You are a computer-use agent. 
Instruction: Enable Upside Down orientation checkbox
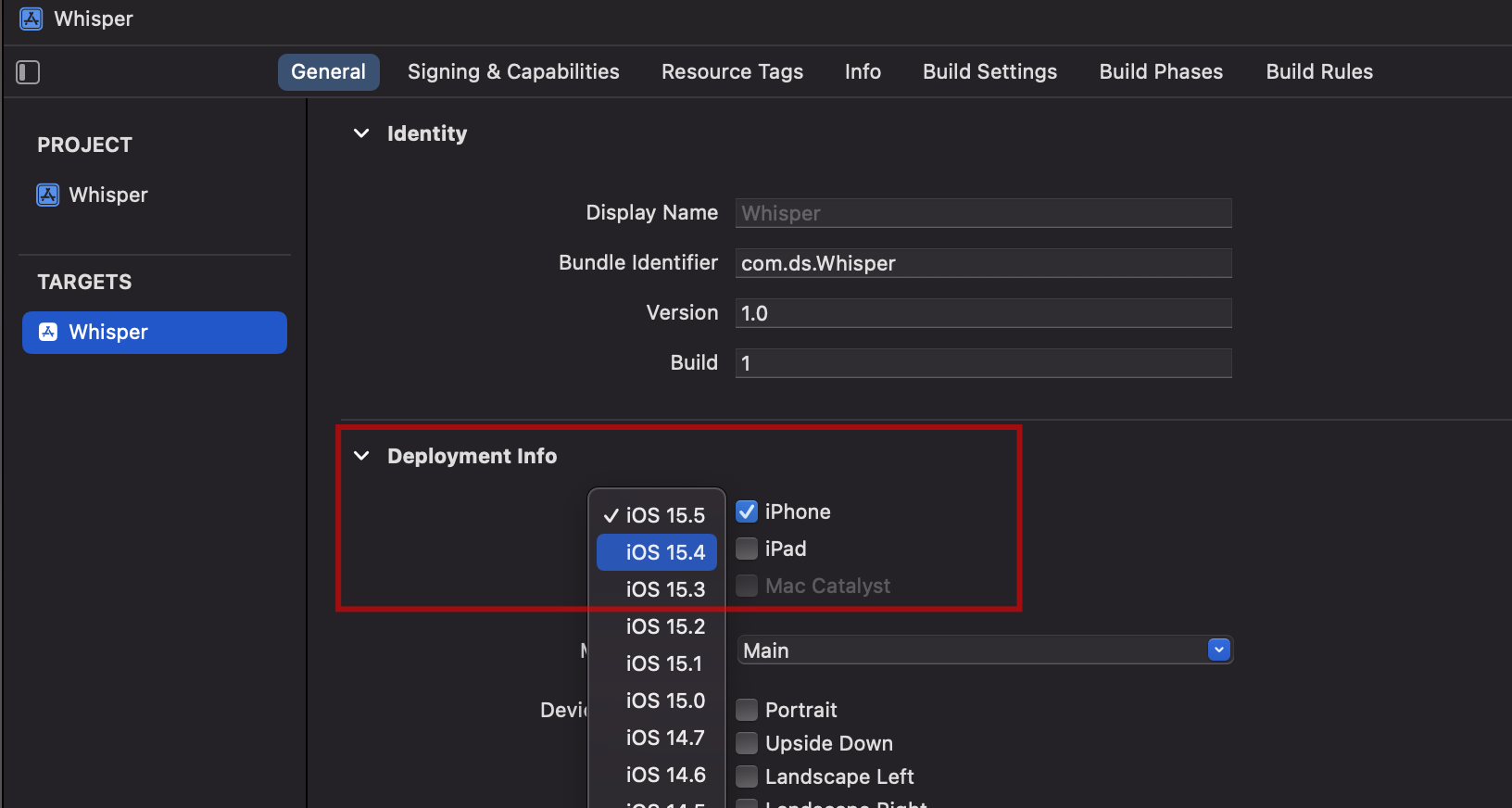point(747,743)
